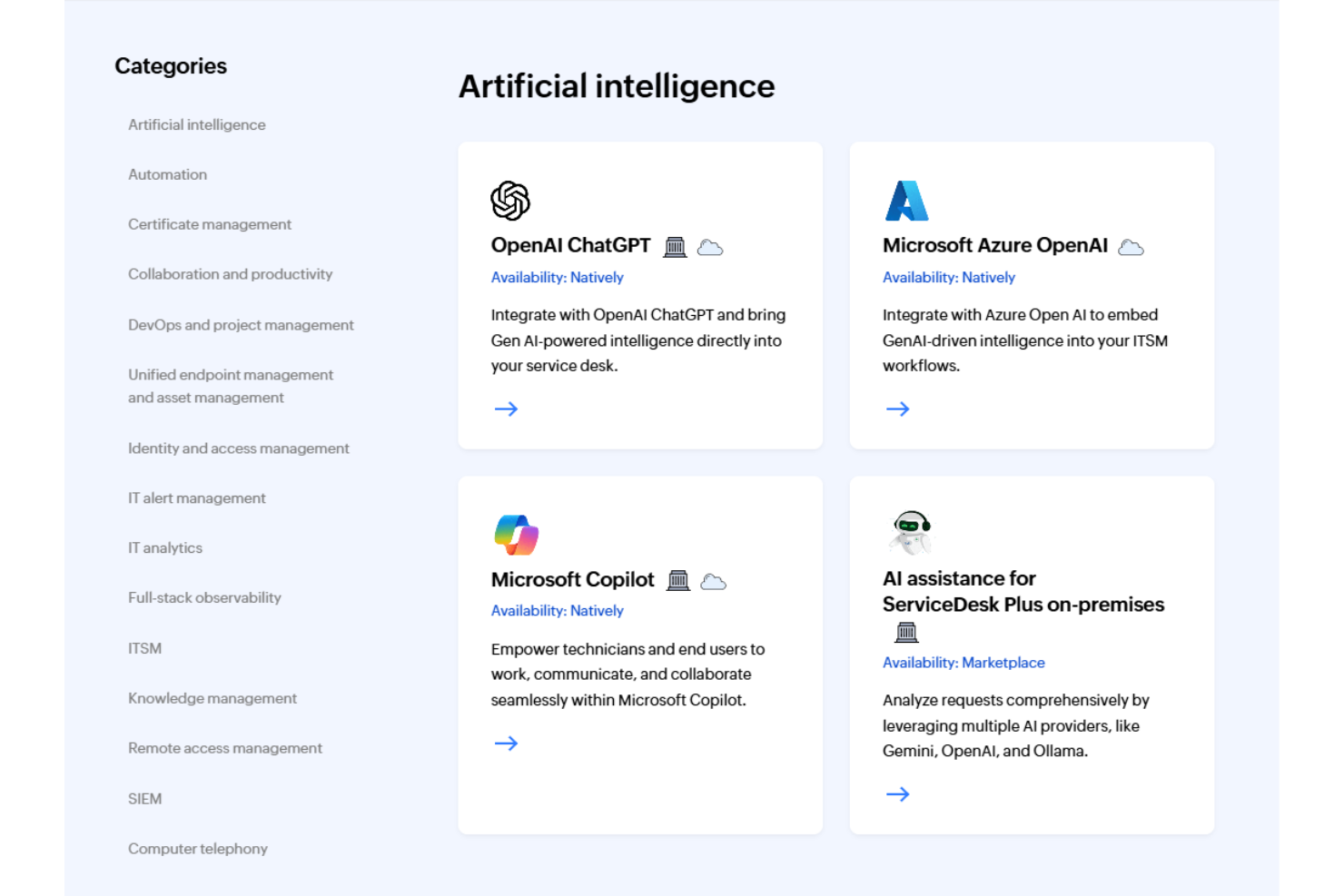Screen dimensions: 1344x896
Task: Click the cloud icon next to OpenAI ChatGPT
Action: (710, 247)
